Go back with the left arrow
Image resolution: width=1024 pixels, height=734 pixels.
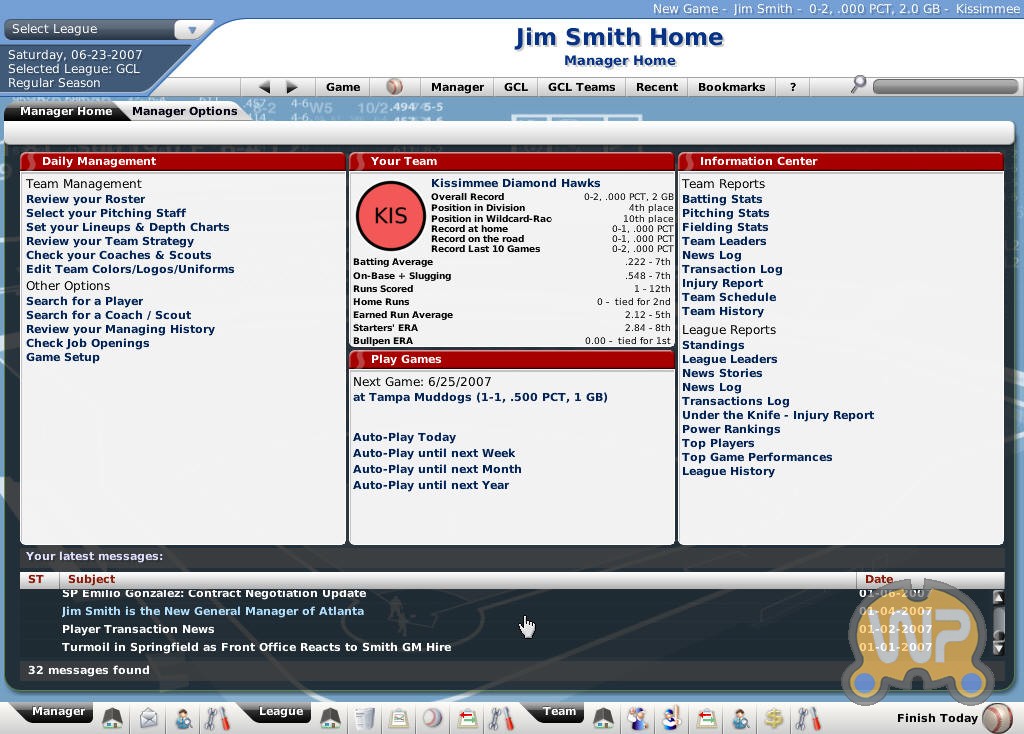pos(264,87)
